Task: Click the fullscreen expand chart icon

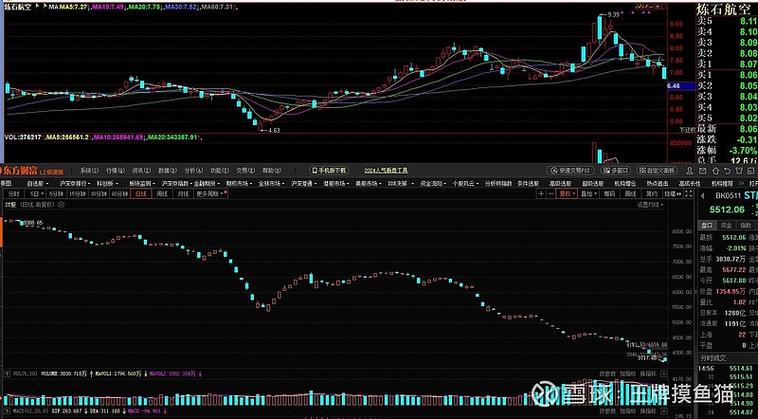Action: click(x=688, y=194)
